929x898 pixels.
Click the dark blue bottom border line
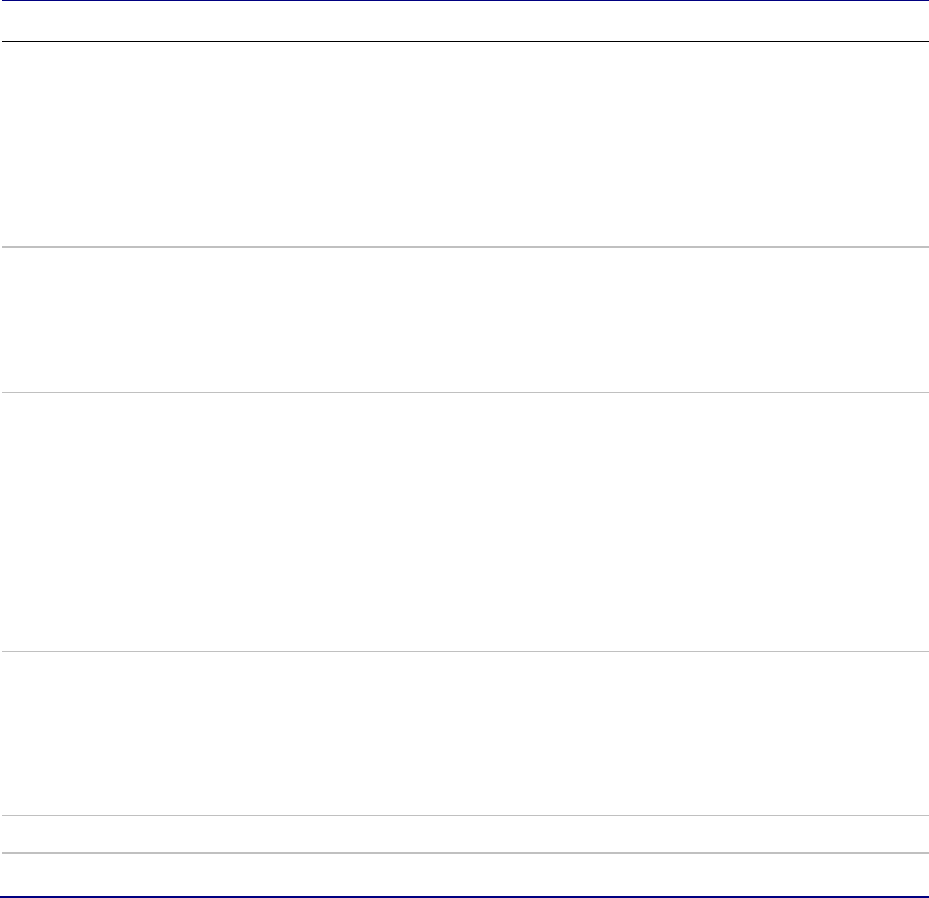point(464,896)
